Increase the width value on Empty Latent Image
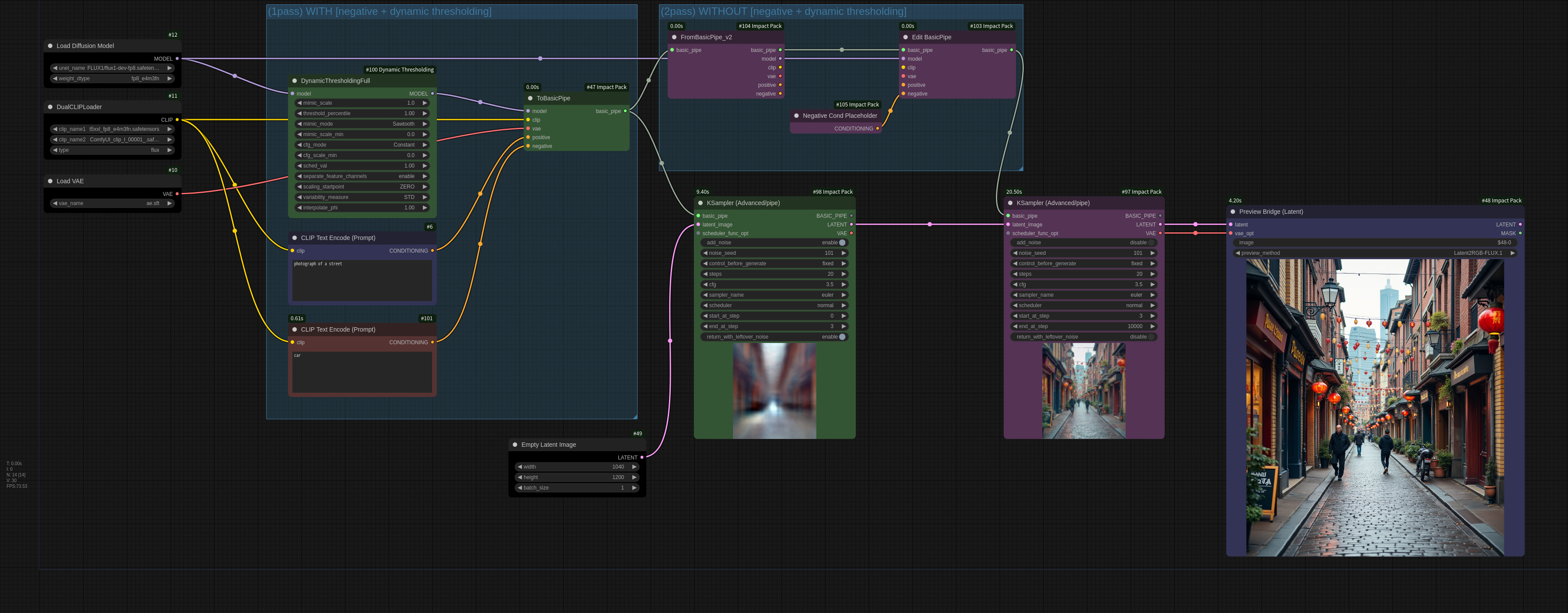 click(634, 467)
